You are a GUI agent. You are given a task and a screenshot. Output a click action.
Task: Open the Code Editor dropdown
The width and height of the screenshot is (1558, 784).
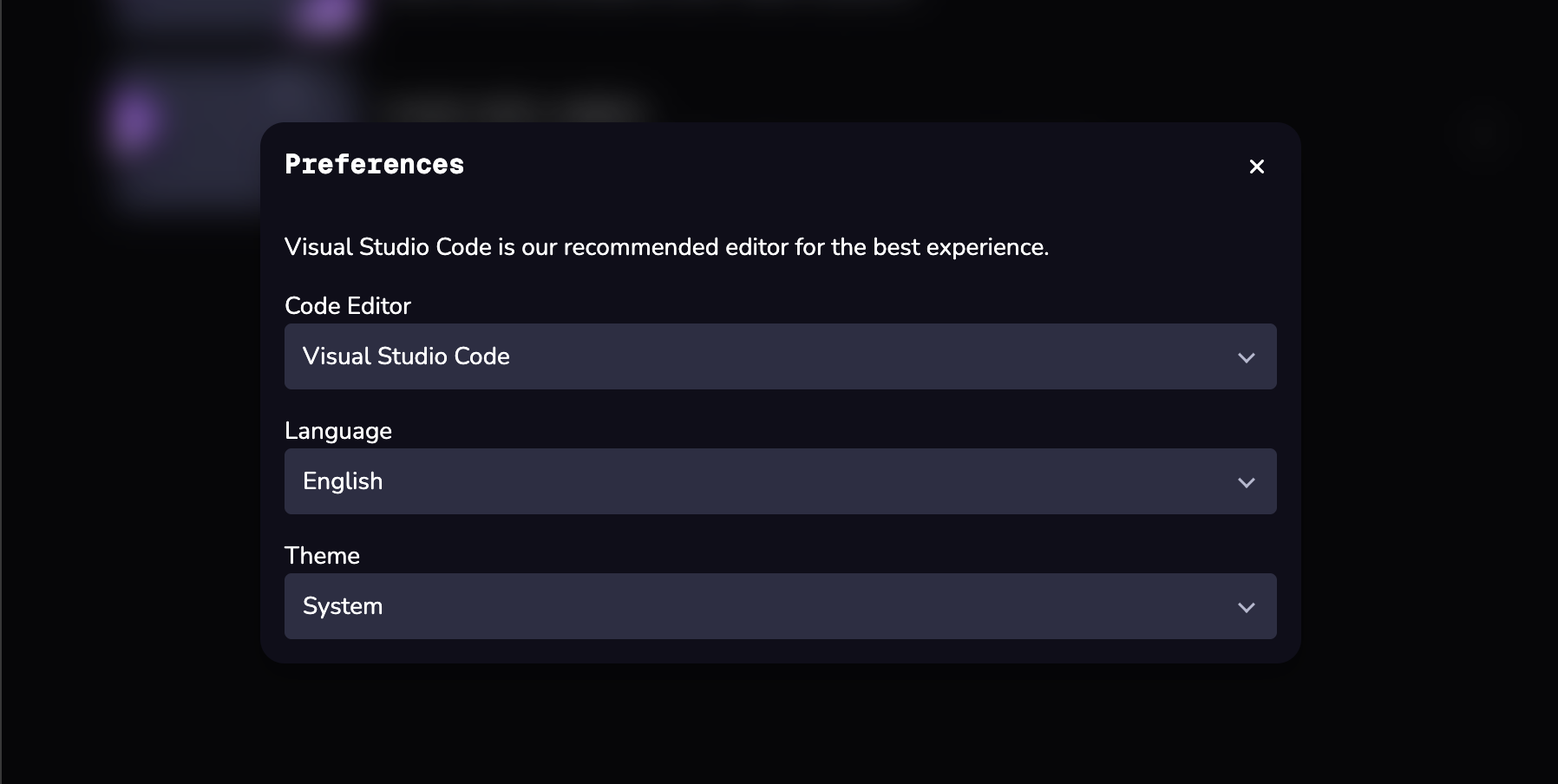779,356
